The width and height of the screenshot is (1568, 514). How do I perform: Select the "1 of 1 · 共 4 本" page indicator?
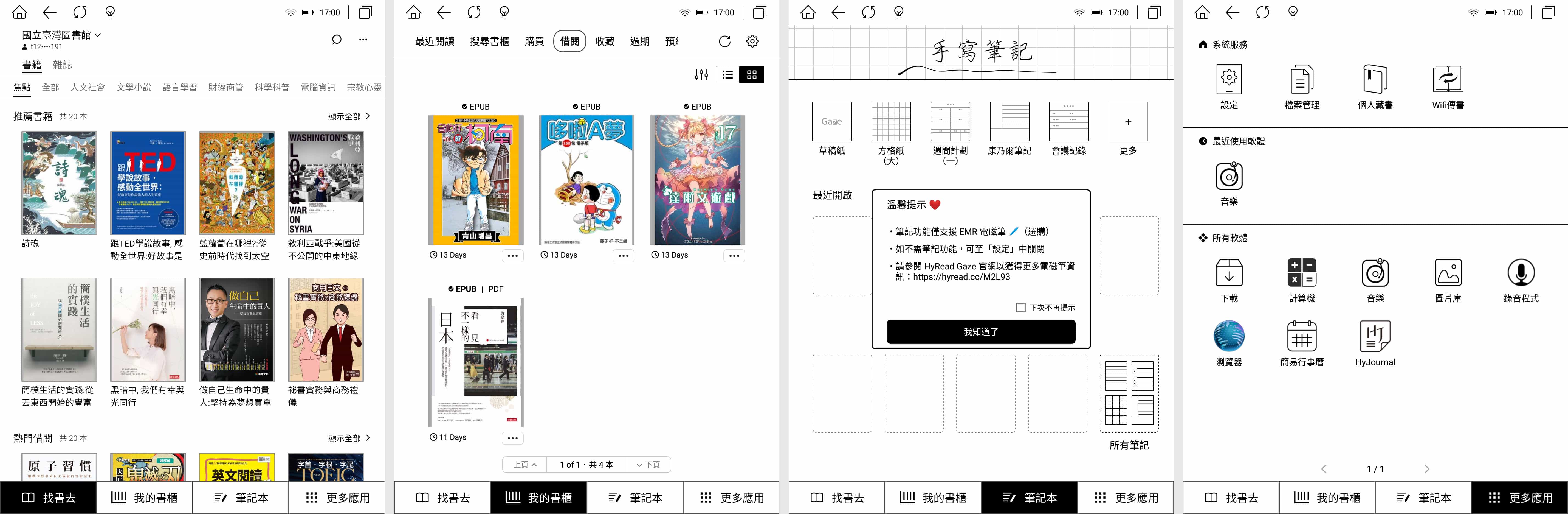point(586,465)
